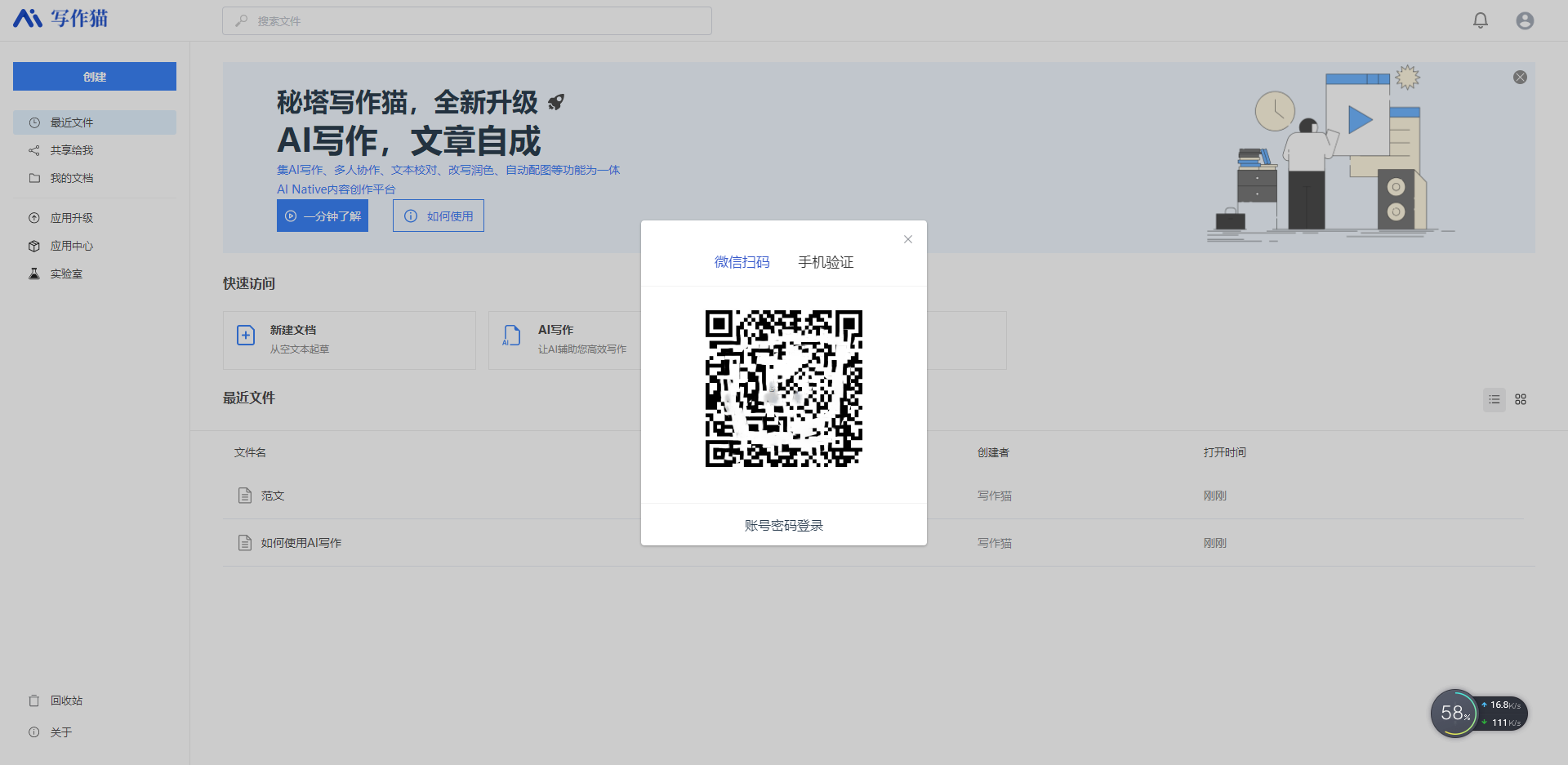Click the network speed indicator
The height and width of the screenshot is (765, 1568).
click(x=1503, y=714)
